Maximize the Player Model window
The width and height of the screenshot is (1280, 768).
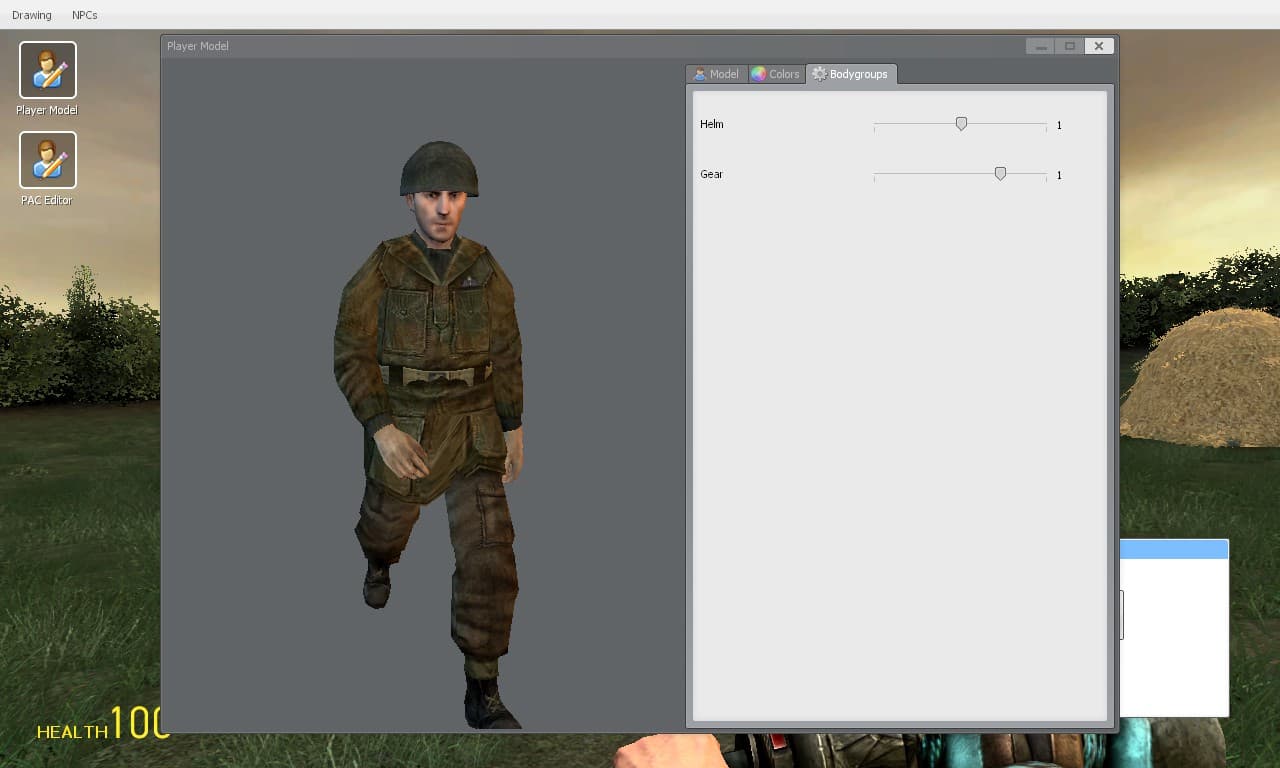coord(1069,46)
